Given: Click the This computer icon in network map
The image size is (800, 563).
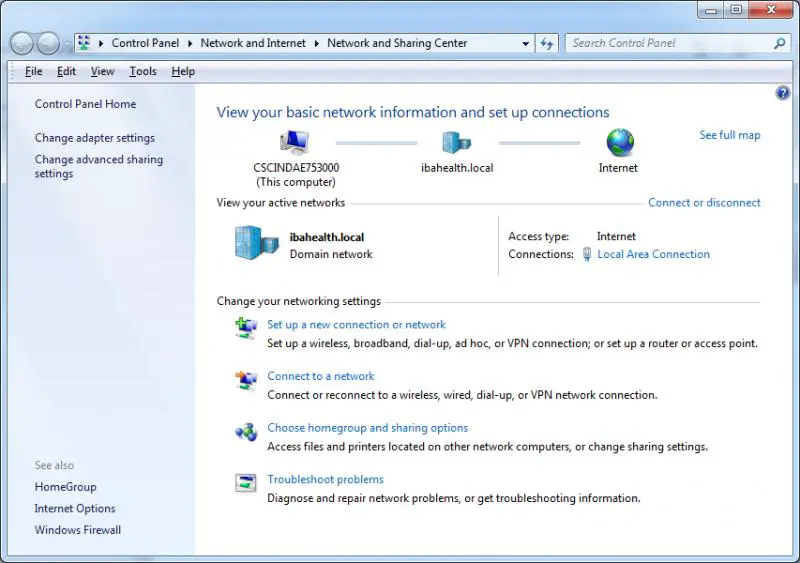Looking at the screenshot, I should pos(294,142).
